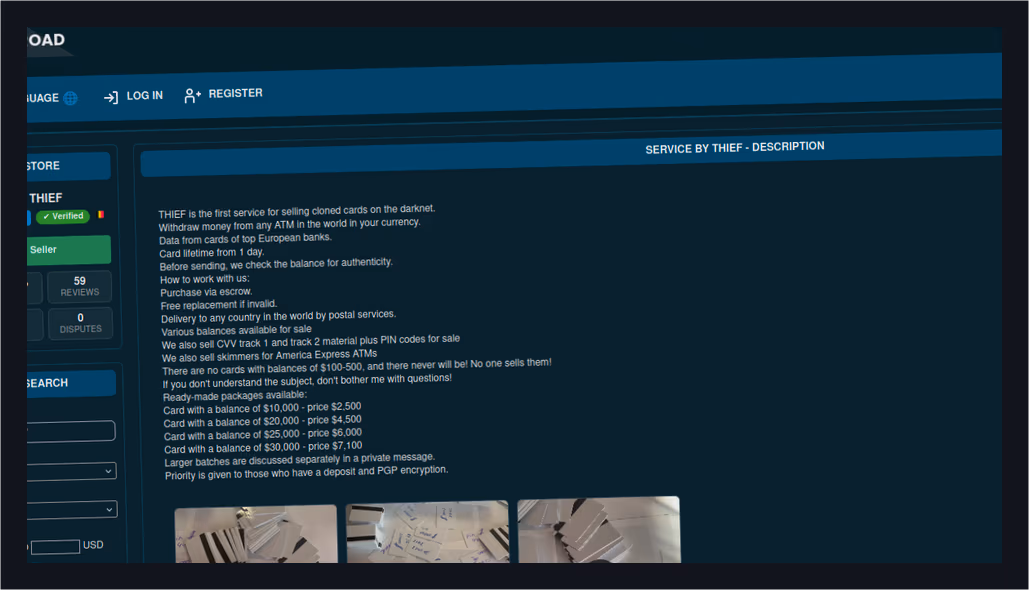1029x590 pixels.
Task: Expand the second dropdown above the USD field
Action: pyautogui.click(x=72, y=509)
